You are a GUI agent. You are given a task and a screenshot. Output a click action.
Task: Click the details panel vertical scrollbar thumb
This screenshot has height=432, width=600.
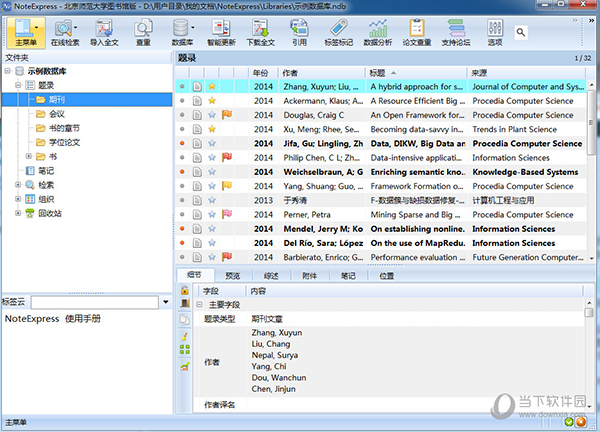tap(589, 312)
